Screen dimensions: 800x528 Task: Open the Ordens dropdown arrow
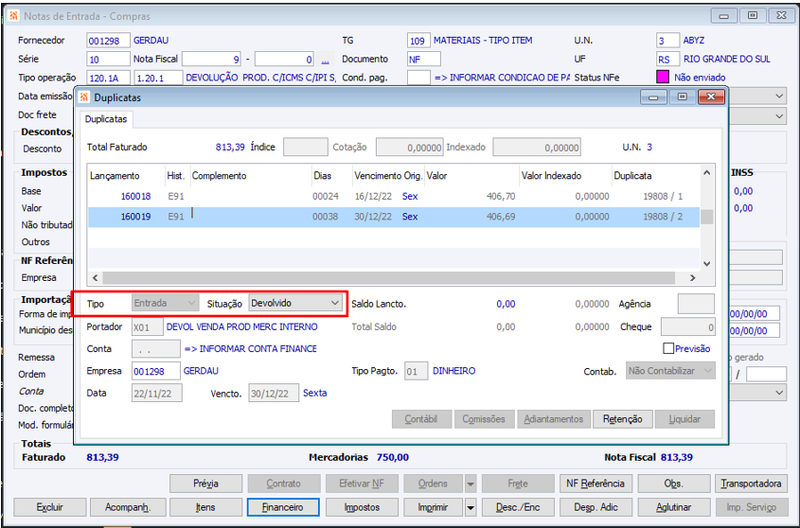tap(470, 484)
